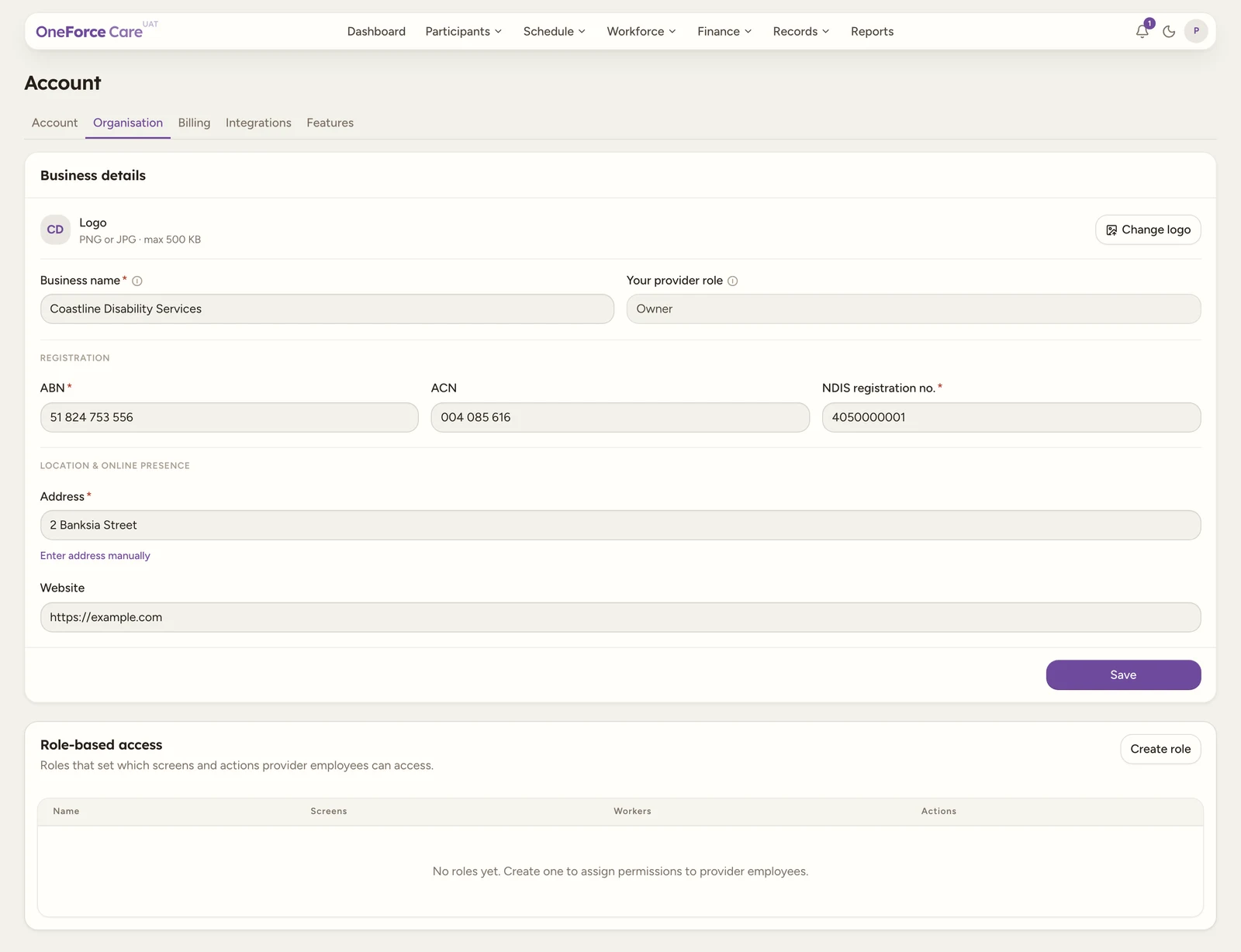
Task: Click the Business details heading
Action: click(93, 175)
